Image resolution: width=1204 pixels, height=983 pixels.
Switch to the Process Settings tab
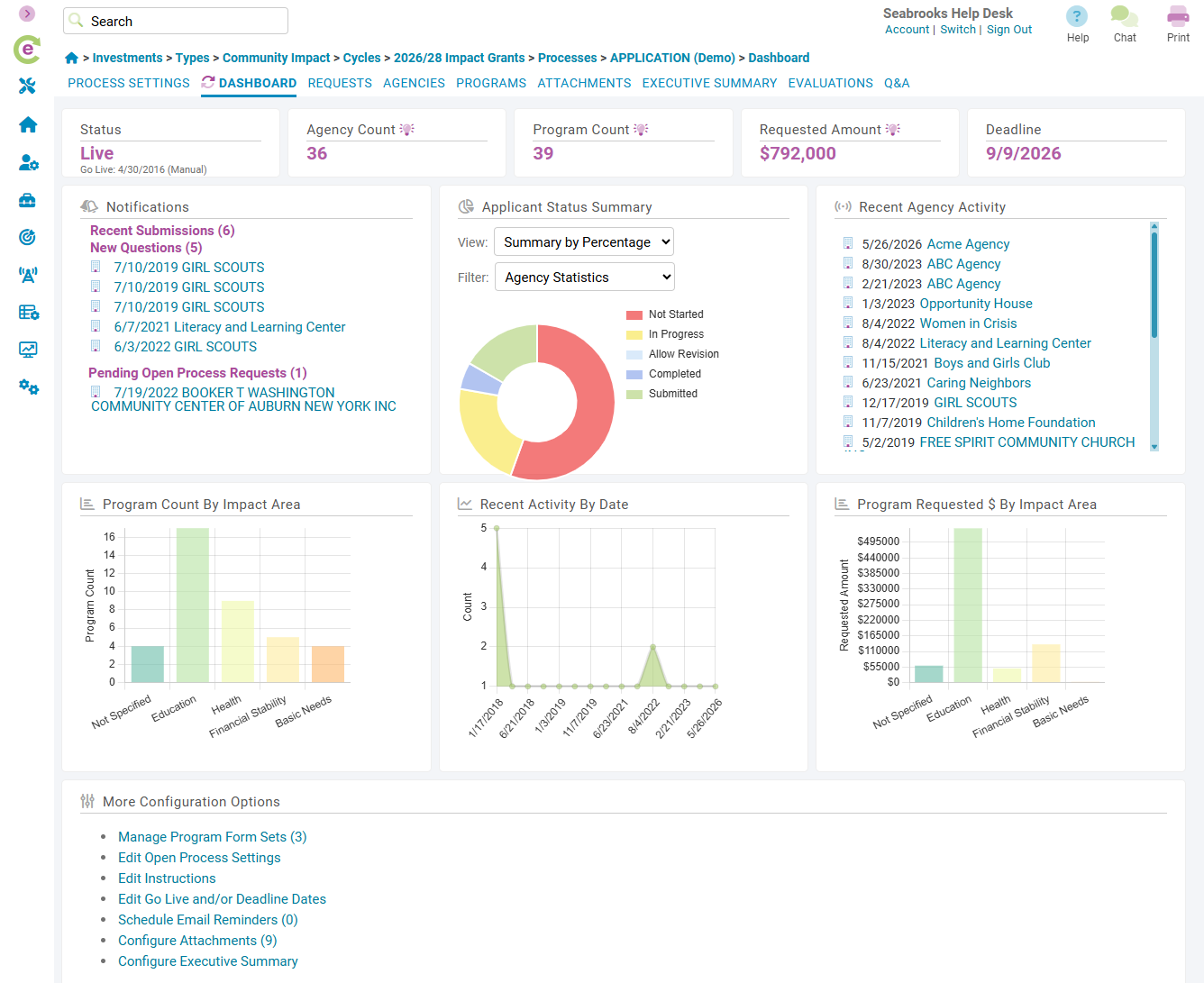click(x=129, y=83)
